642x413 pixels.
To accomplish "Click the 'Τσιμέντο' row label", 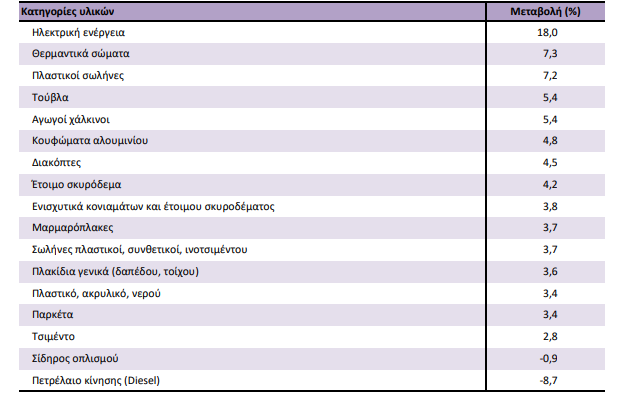I will point(53,337).
